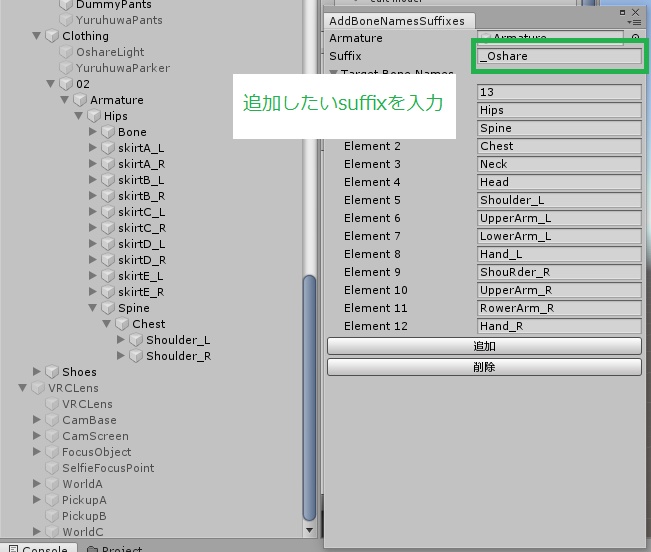
Task: Click the FocusObject cube icon
Action: point(52,452)
